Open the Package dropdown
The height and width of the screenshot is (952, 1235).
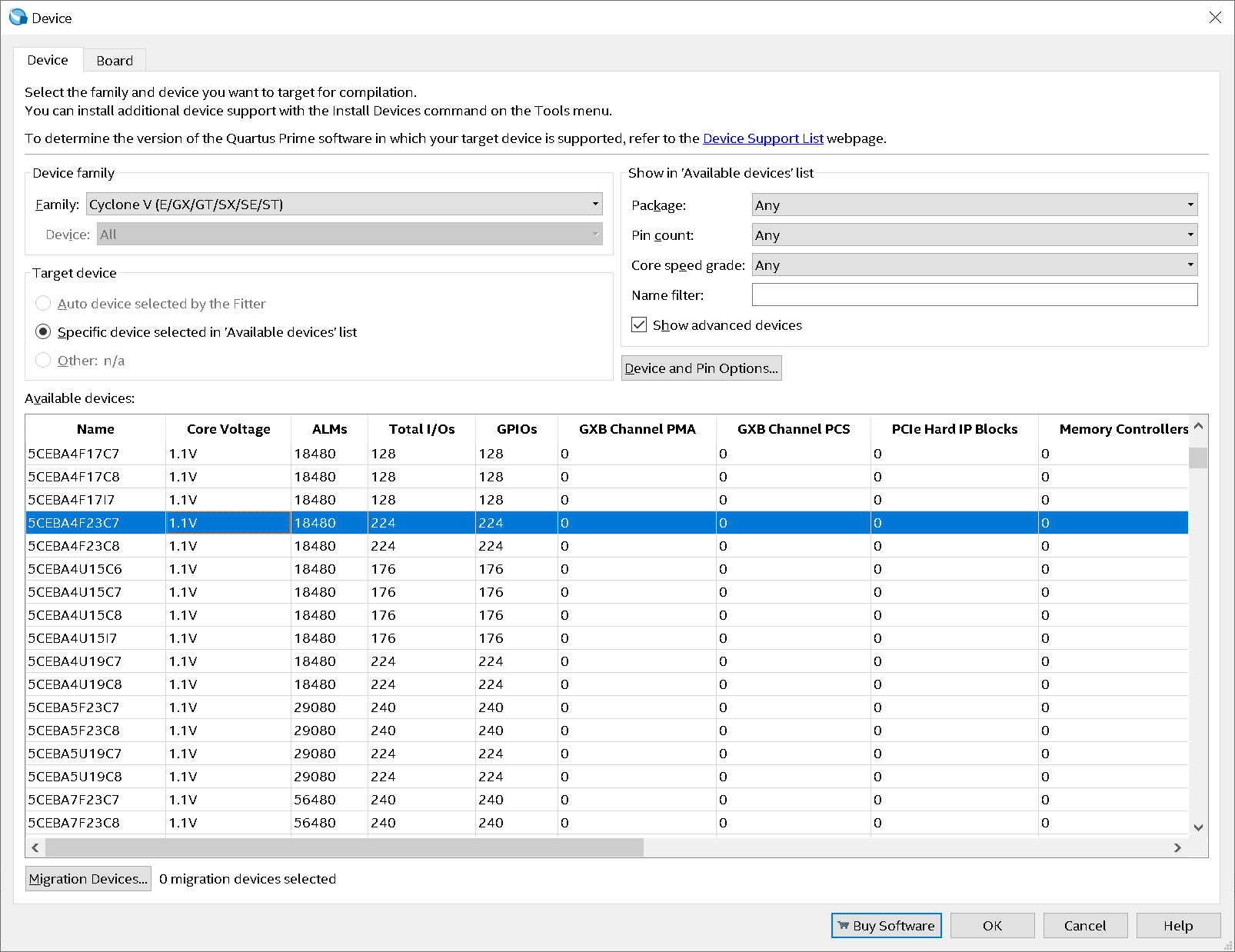point(974,205)
